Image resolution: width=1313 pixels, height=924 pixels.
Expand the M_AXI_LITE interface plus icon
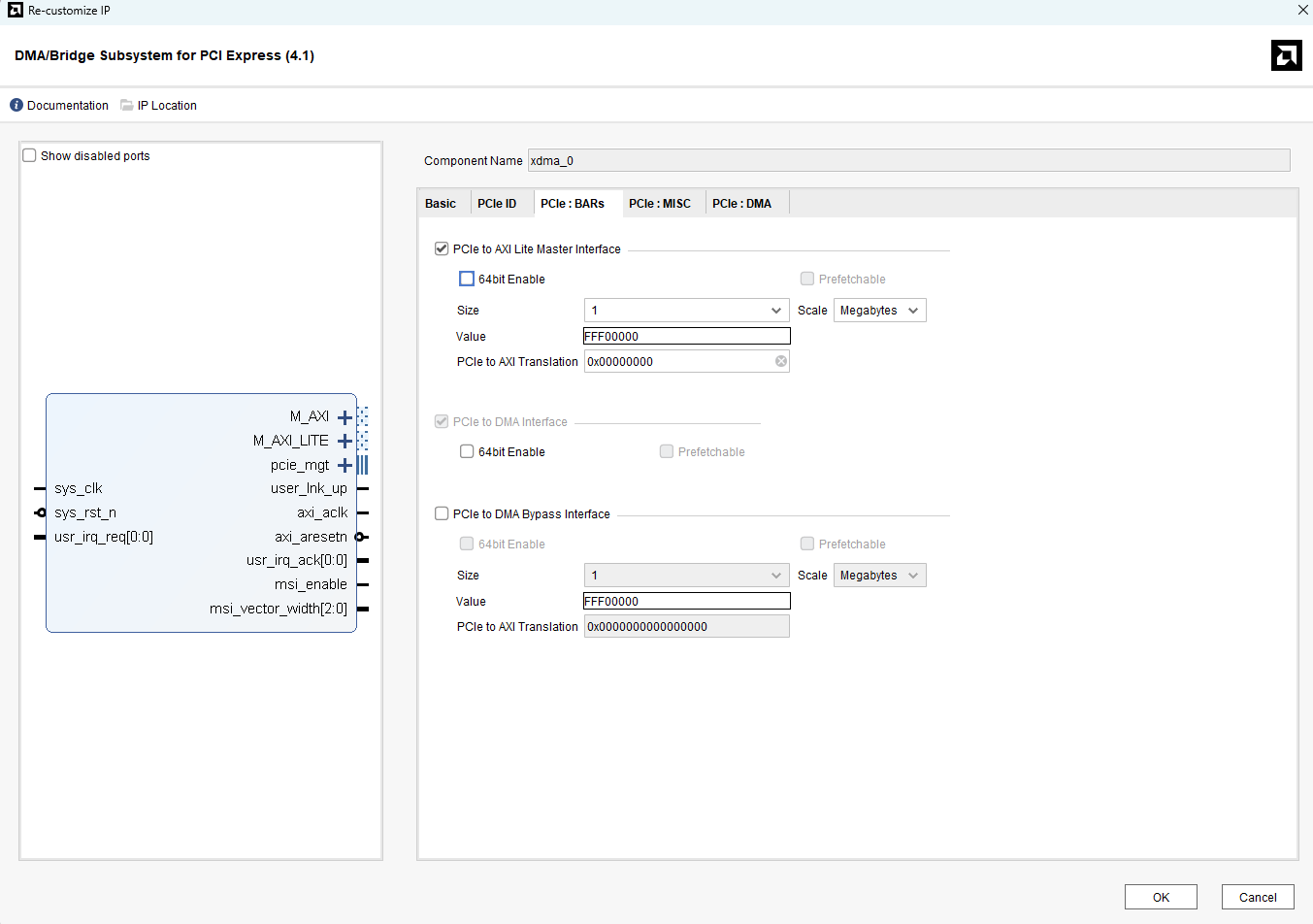pos(345,442)
